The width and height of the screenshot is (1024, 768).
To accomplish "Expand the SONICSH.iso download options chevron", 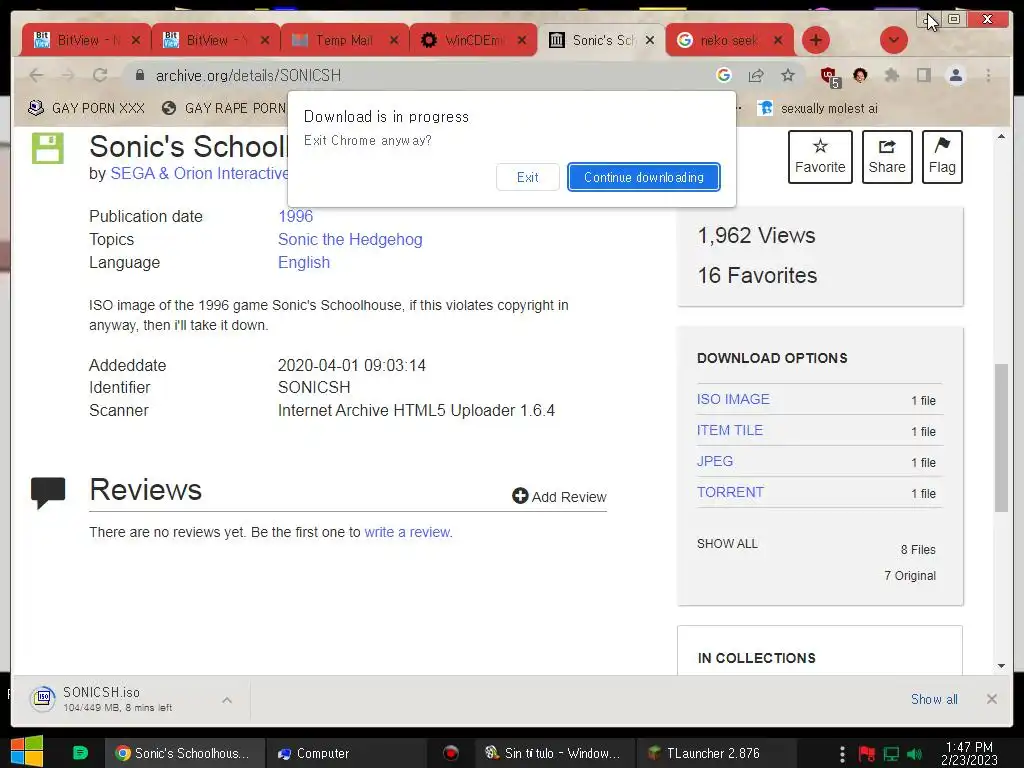I will [x=227, y=700].
